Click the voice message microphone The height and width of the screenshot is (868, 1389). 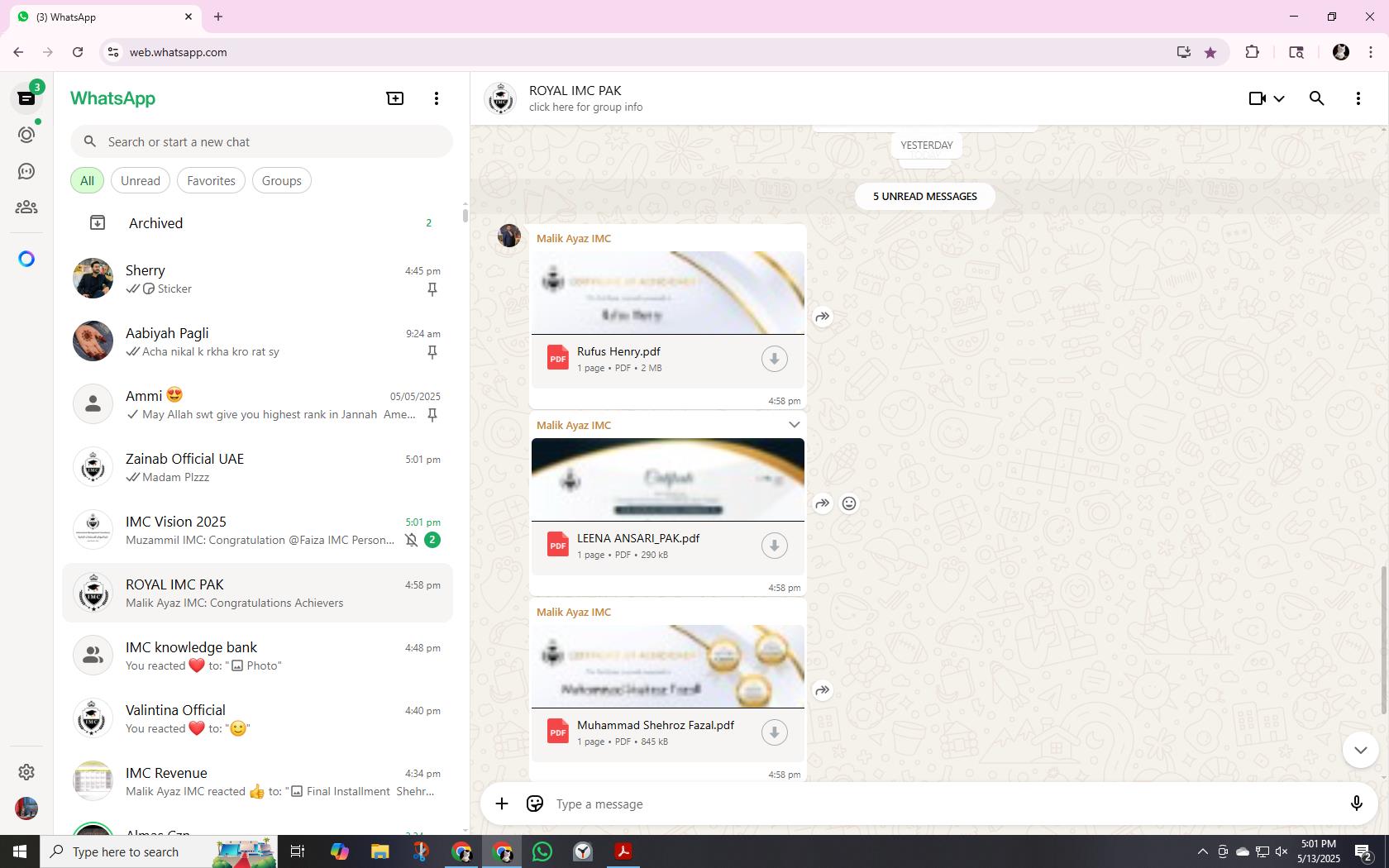click(x=1356, y=804)
